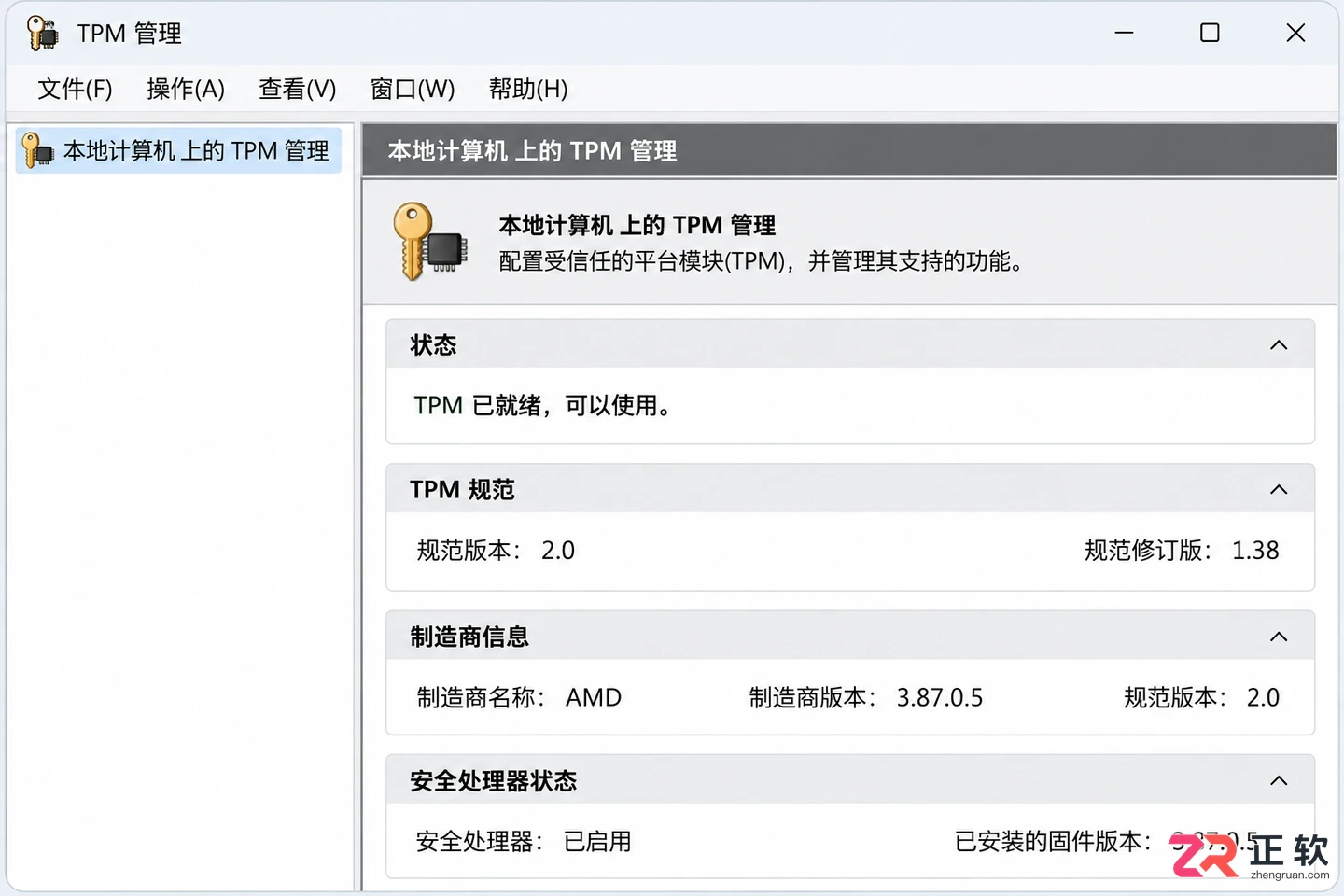Viewport: 1344px width, 896px height.
Task: Click the 规范修订版 value 1.38
Action: (1255, 551)
